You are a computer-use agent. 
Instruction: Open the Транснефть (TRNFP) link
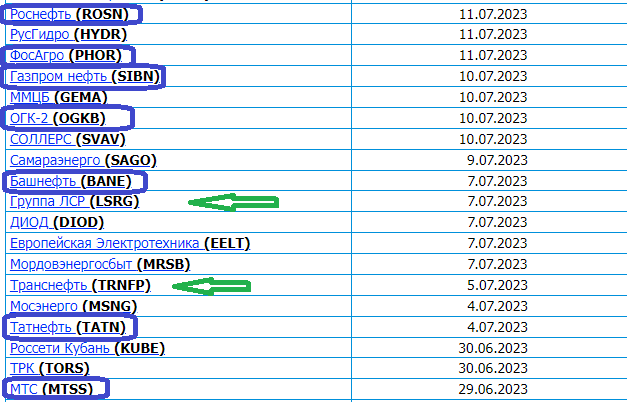[80, 286]
